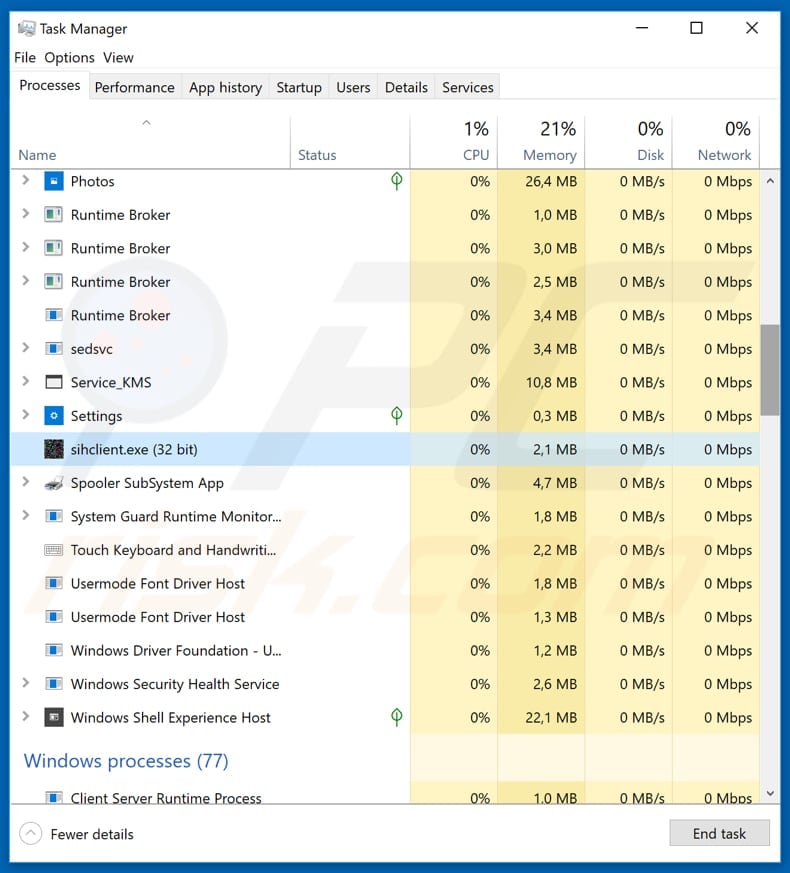This screenshot has height=873, width=790.
Task: Expand the System Guard Runtime Monitor group
Action: tap(25, 516)
